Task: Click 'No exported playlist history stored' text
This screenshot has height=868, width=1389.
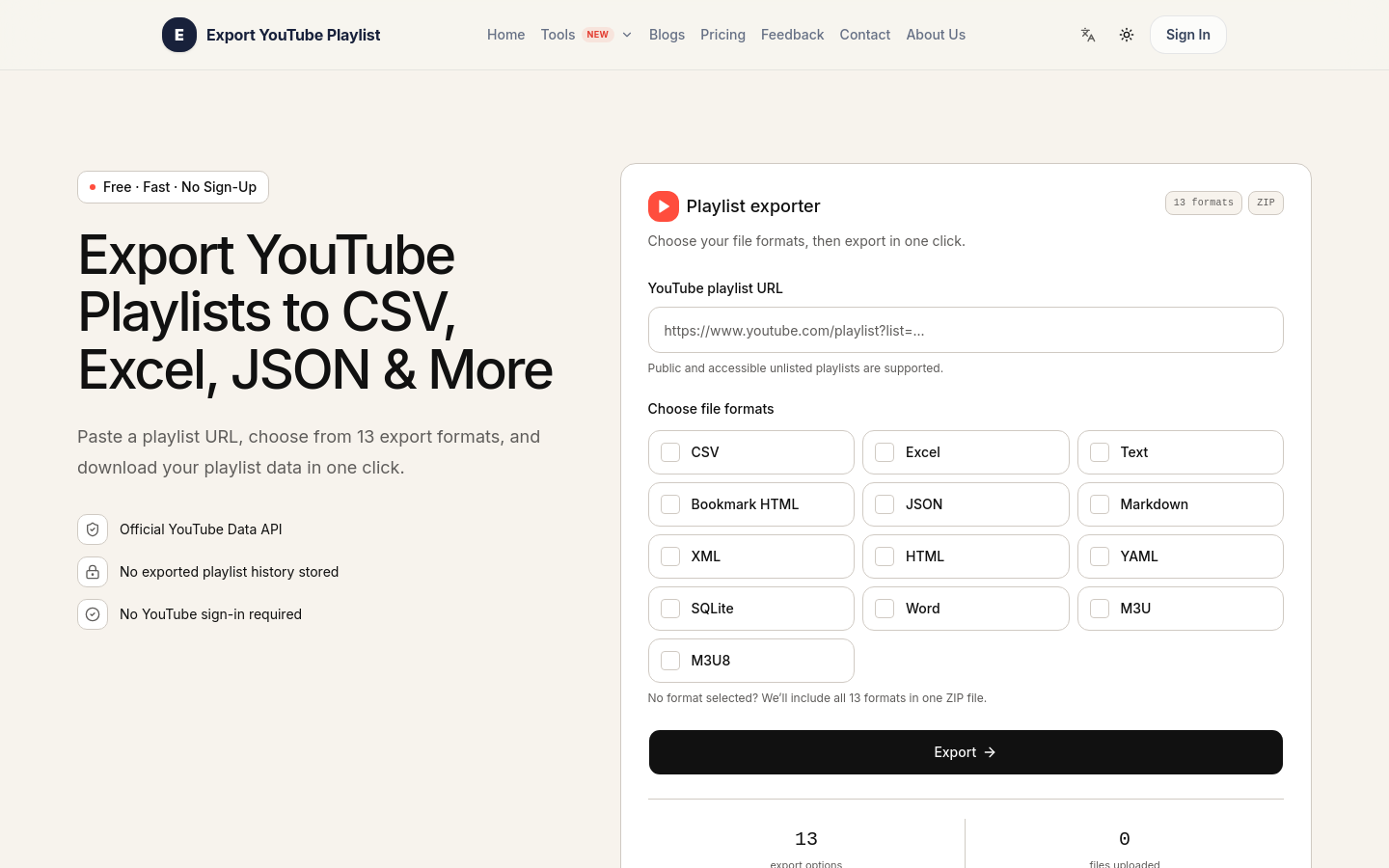Action: [x=229, y=572]
